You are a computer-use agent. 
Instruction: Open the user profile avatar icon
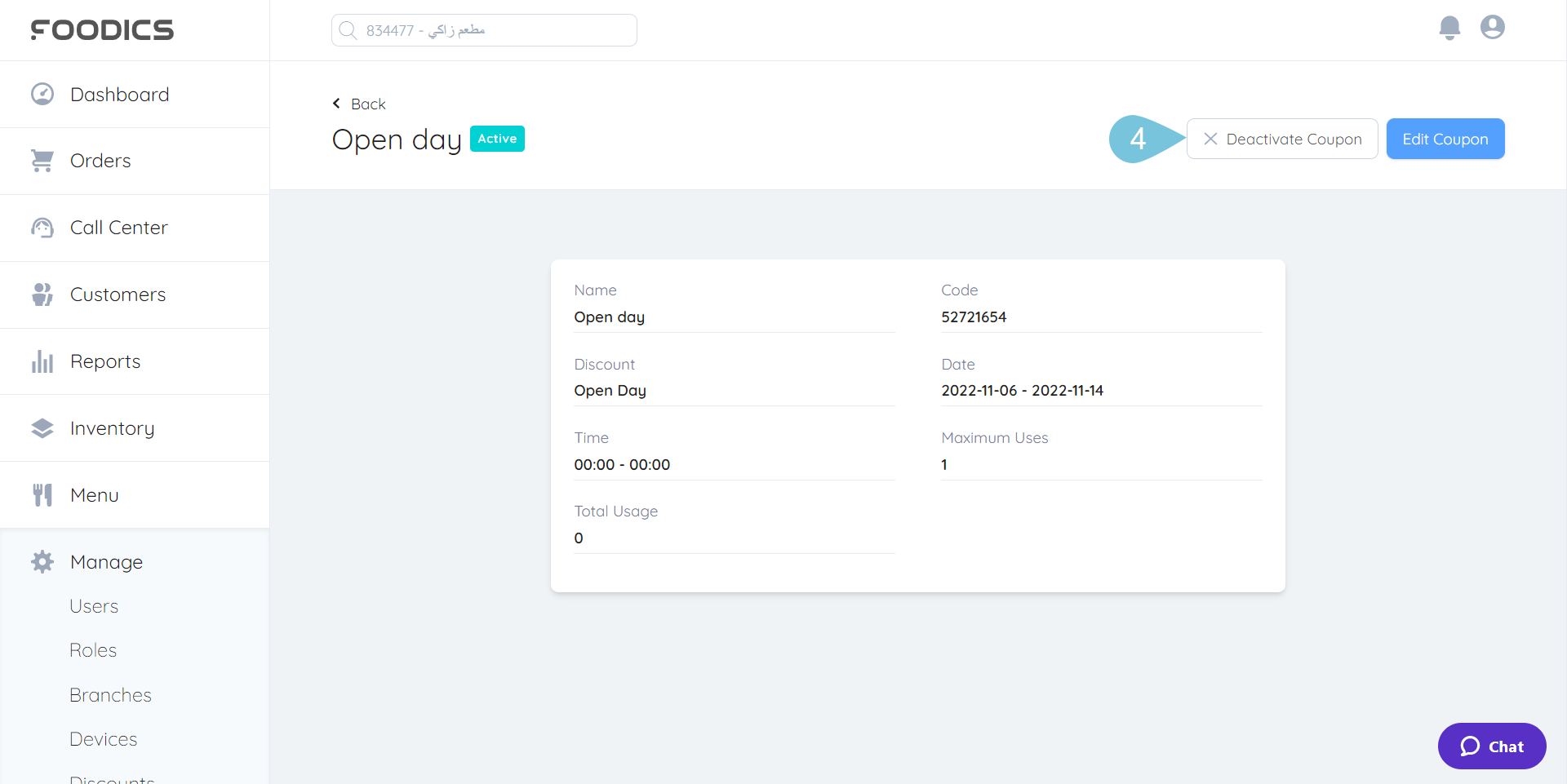tap(1492, 28)
